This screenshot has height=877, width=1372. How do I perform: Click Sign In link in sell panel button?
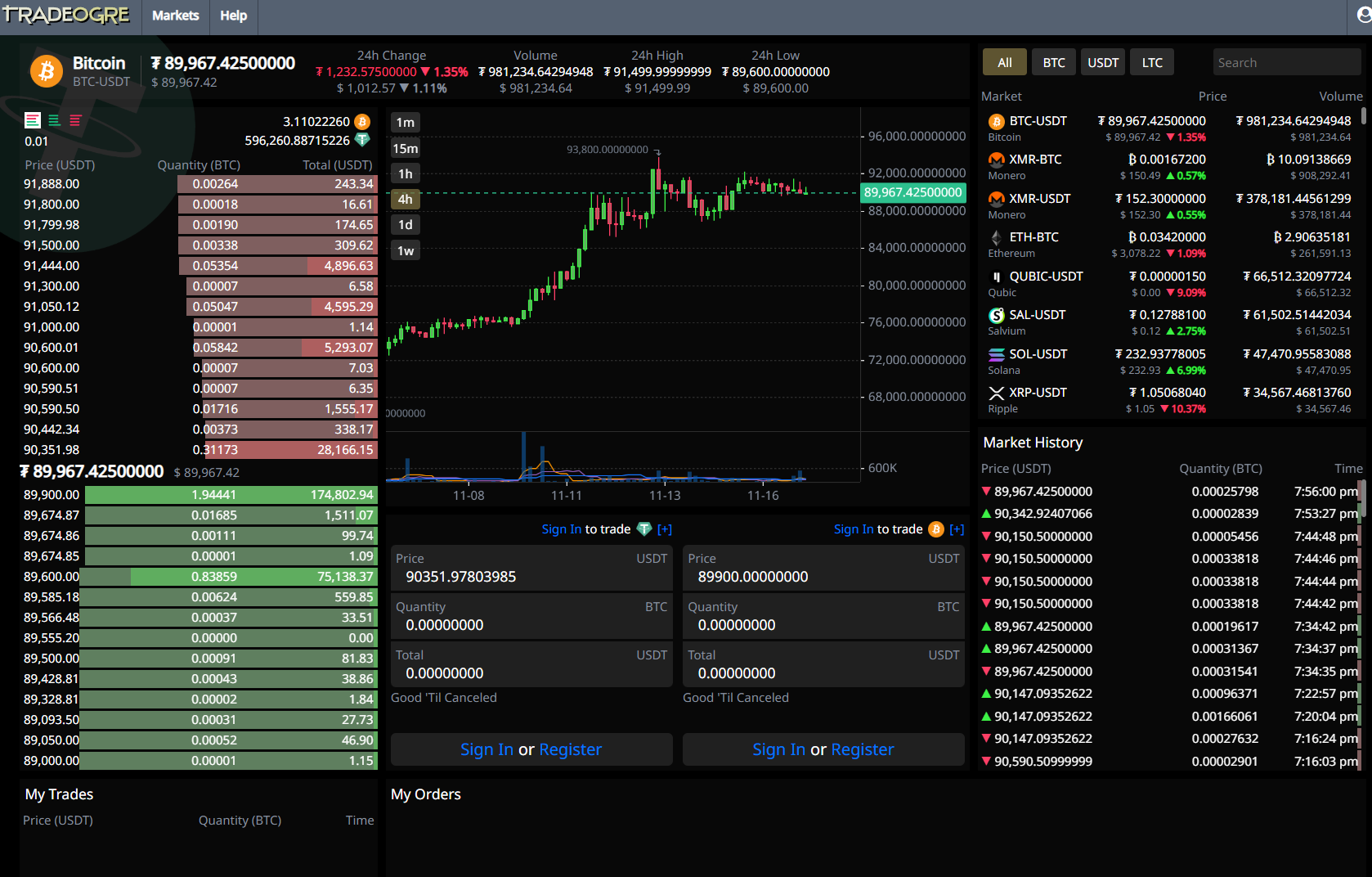(778, 749)
